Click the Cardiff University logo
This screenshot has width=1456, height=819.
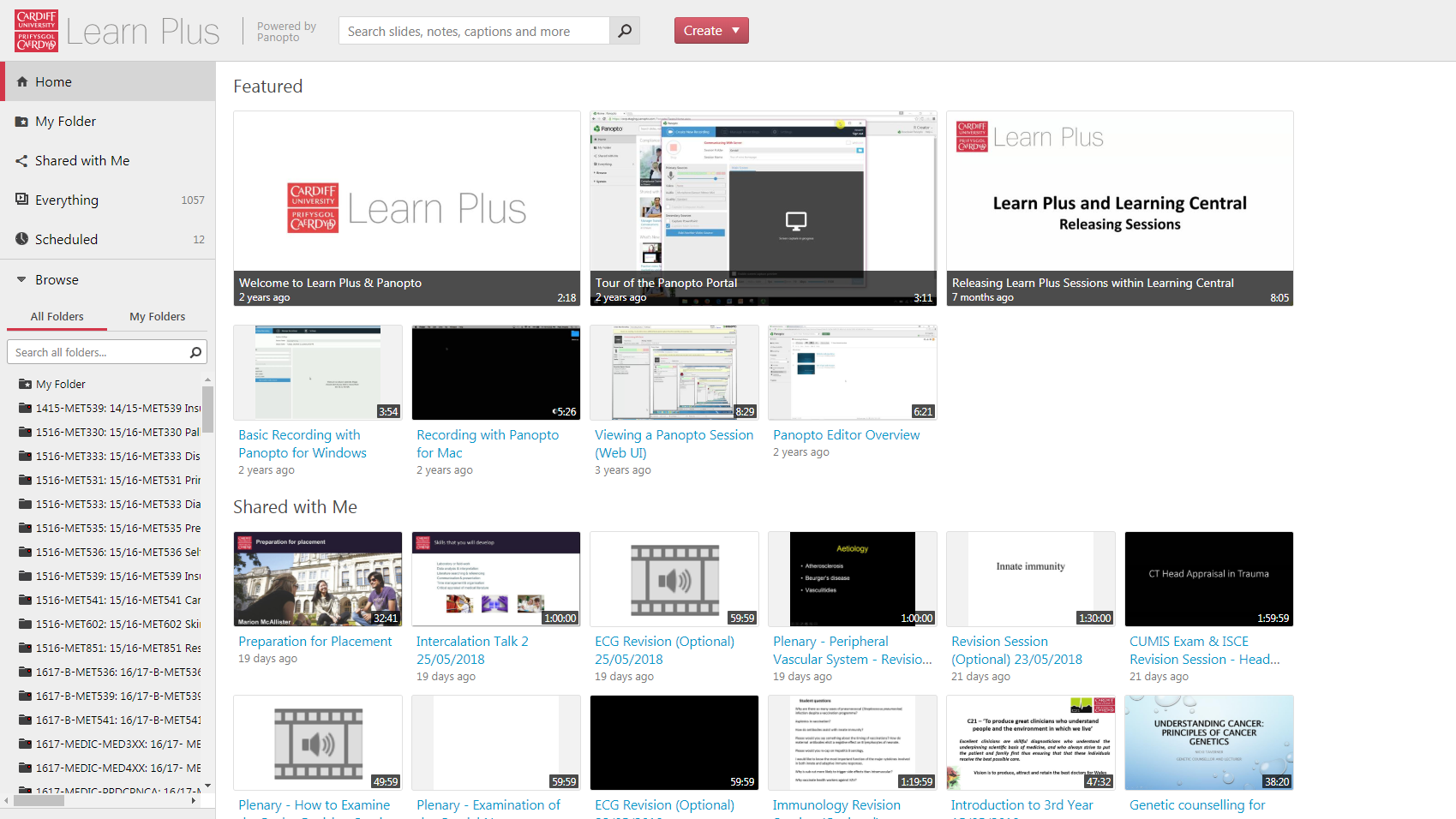tap(36, 31)
